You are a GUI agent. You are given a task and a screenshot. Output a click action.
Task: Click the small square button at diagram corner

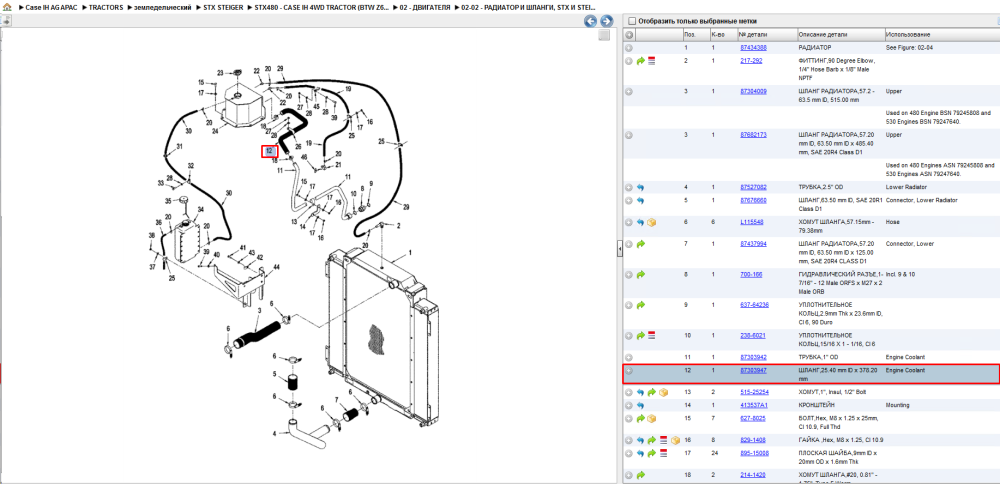[x=604, y=35]
